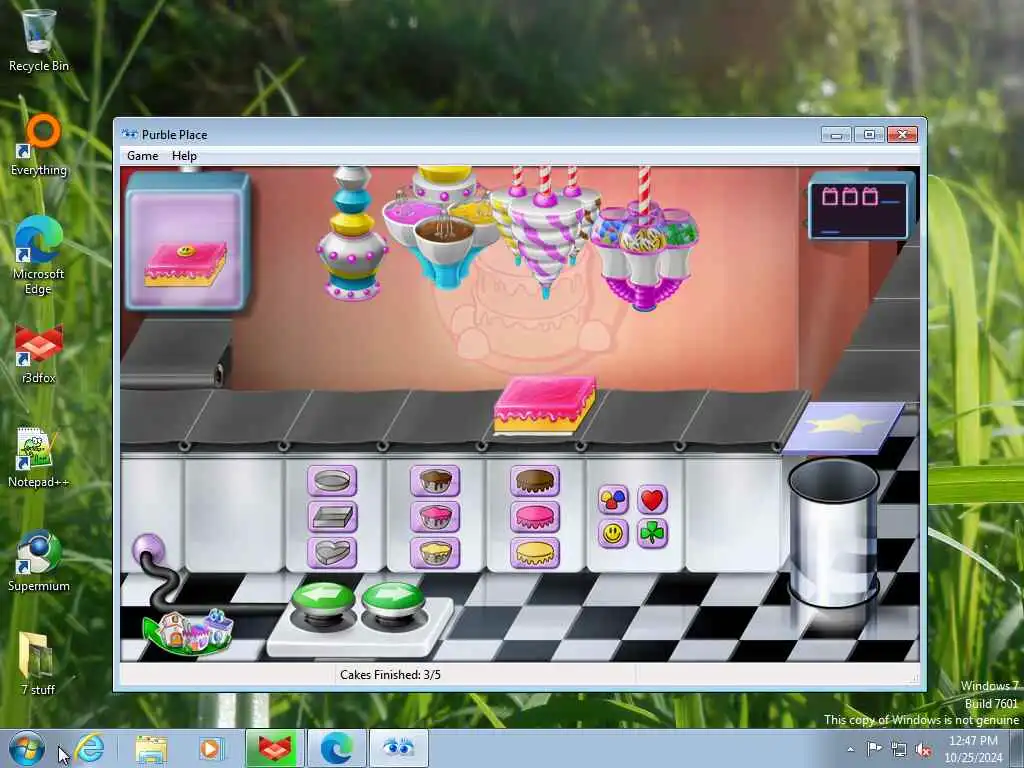Return to Purble Place village icon
Screen dimensions: 1024x768
click(188, 632)
